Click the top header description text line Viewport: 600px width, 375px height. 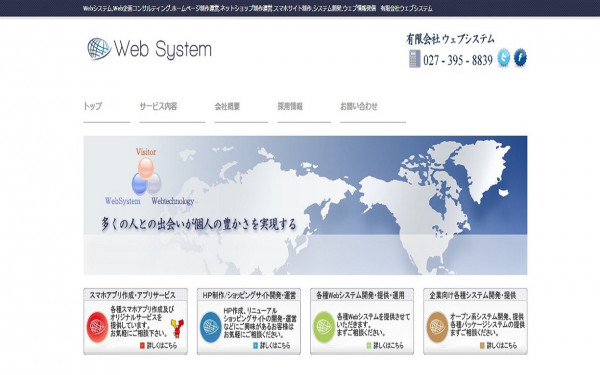(x=258, y=8)
